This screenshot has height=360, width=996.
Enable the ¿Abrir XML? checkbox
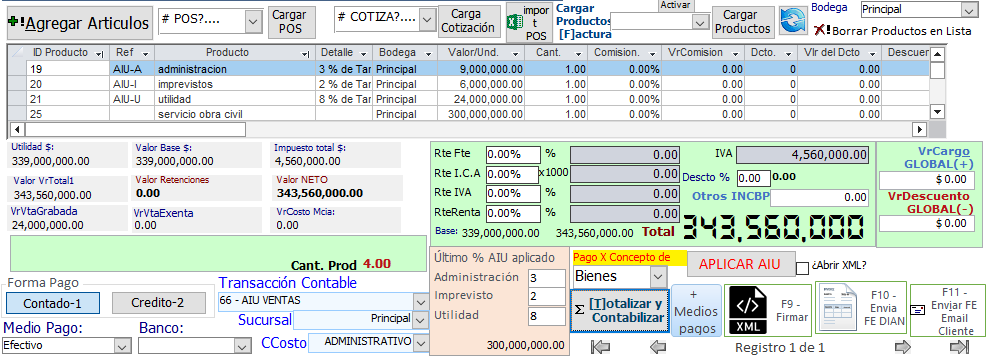pyautogui.click(x=802, y=267)
